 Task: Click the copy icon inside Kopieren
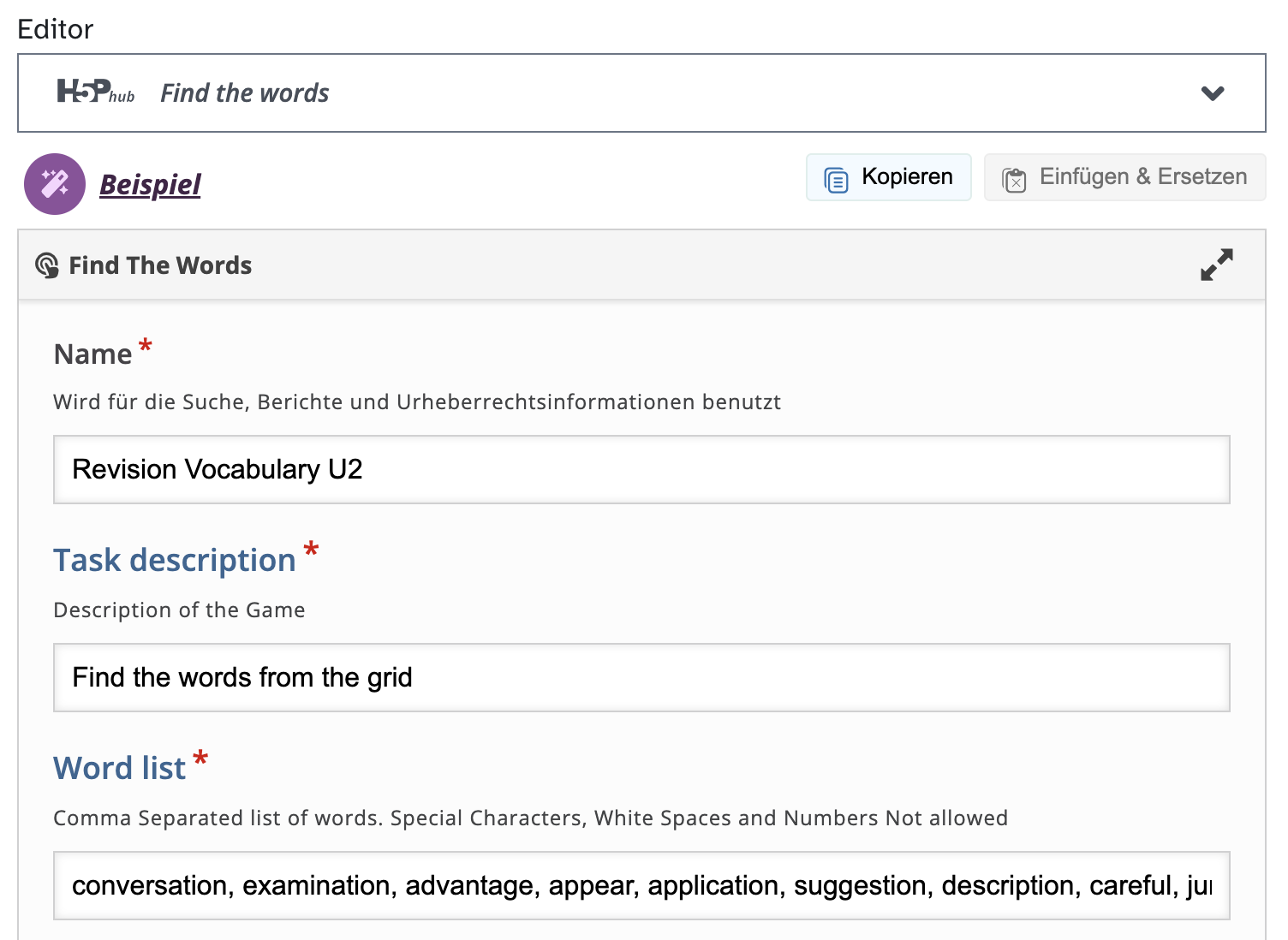[x=836, y=179]
